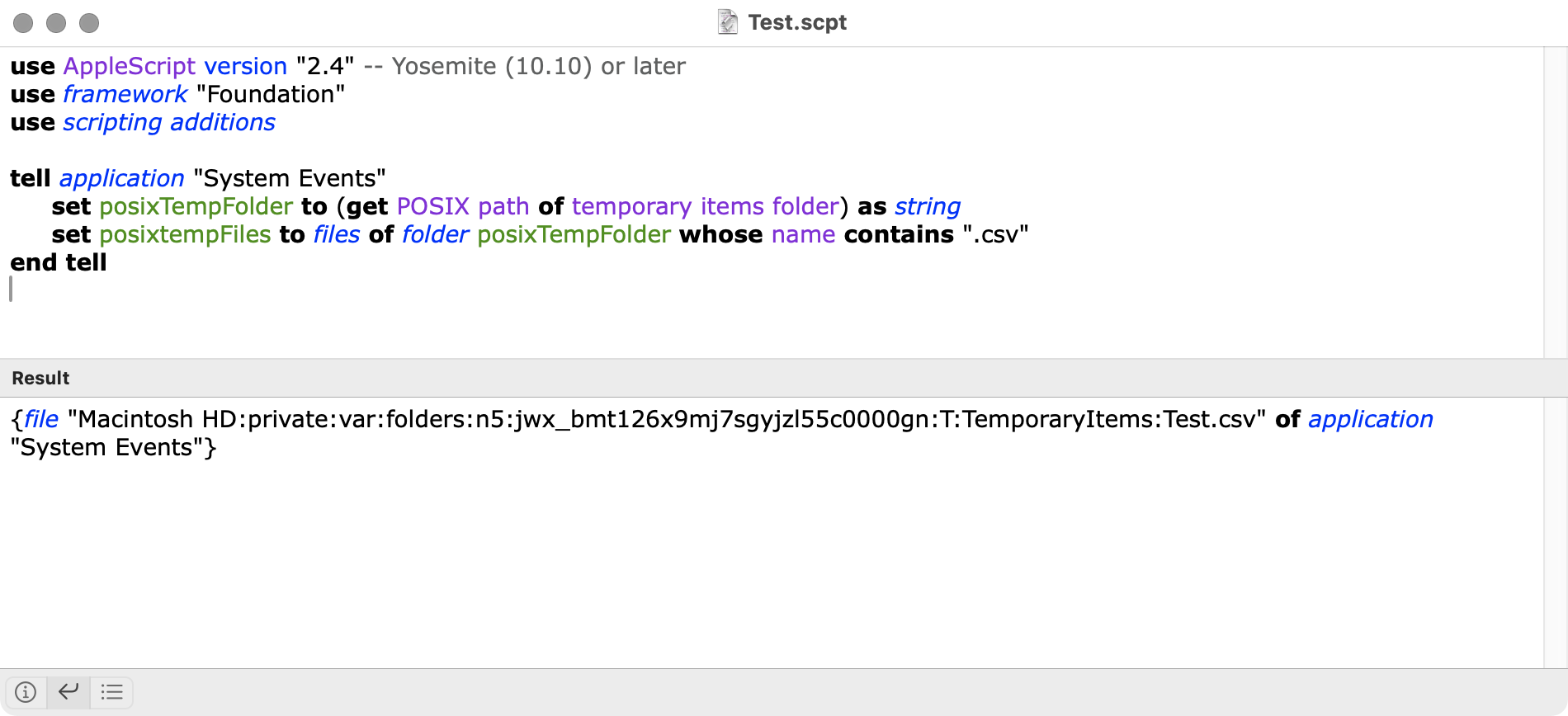Click the "POSIX path" property in the script
Viewport: 1568px width, 716px height.
point(463,207)
